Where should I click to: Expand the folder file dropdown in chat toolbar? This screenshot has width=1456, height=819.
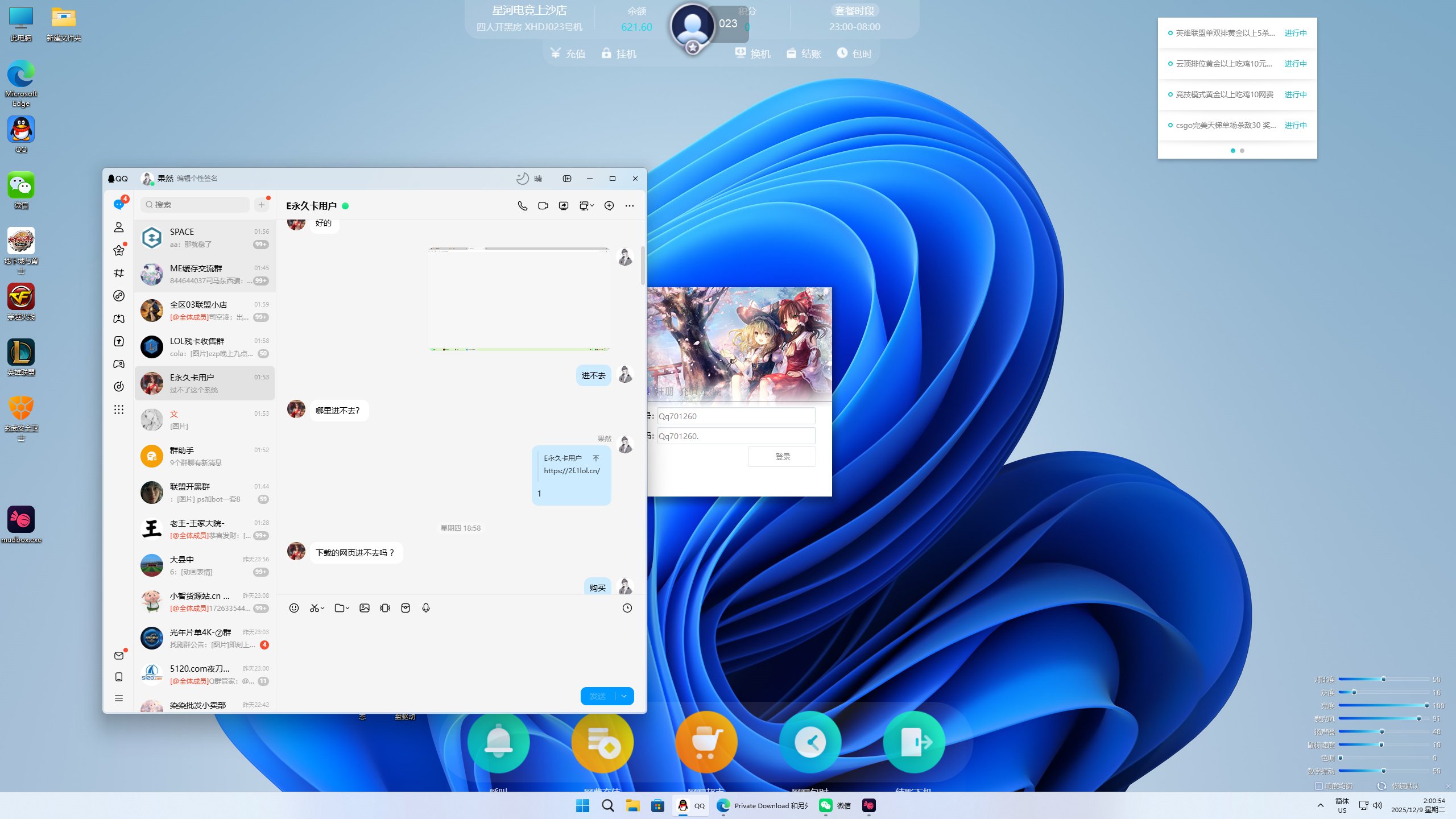click(347, 608)
